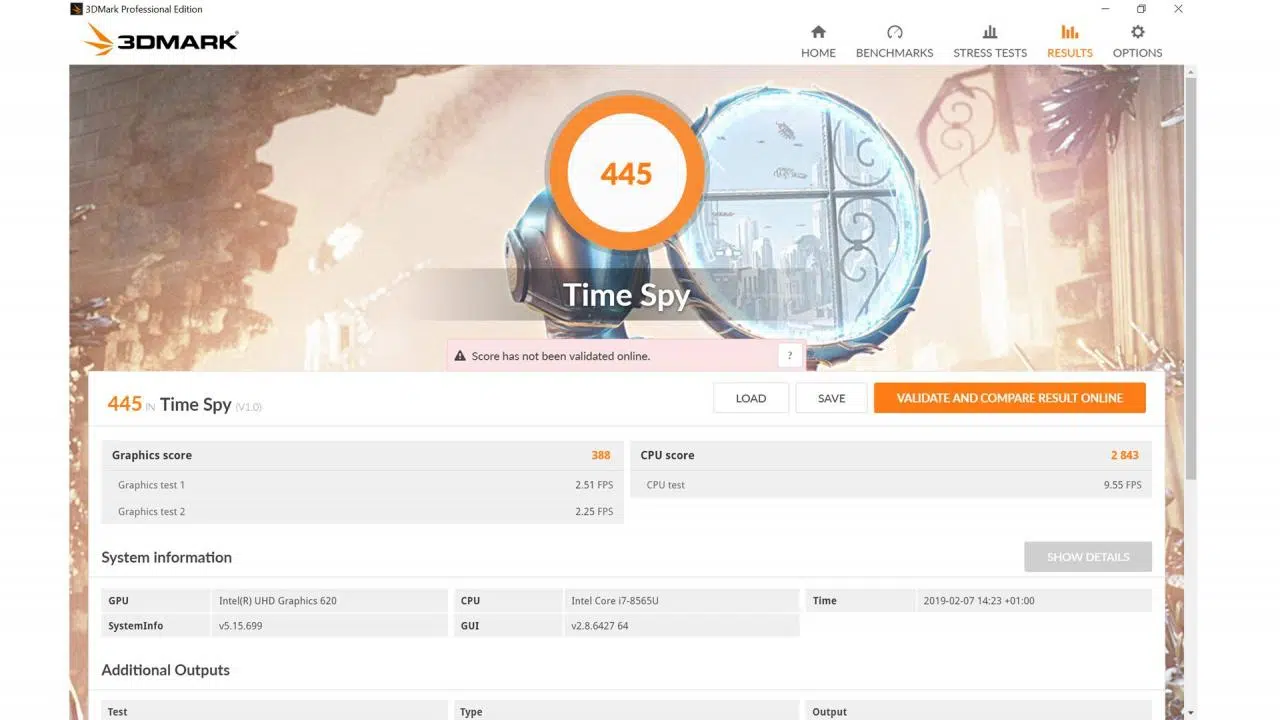The width and height of the screenshot is (1280, 720).
Task: Click the CPU score label
Action: 667,455
